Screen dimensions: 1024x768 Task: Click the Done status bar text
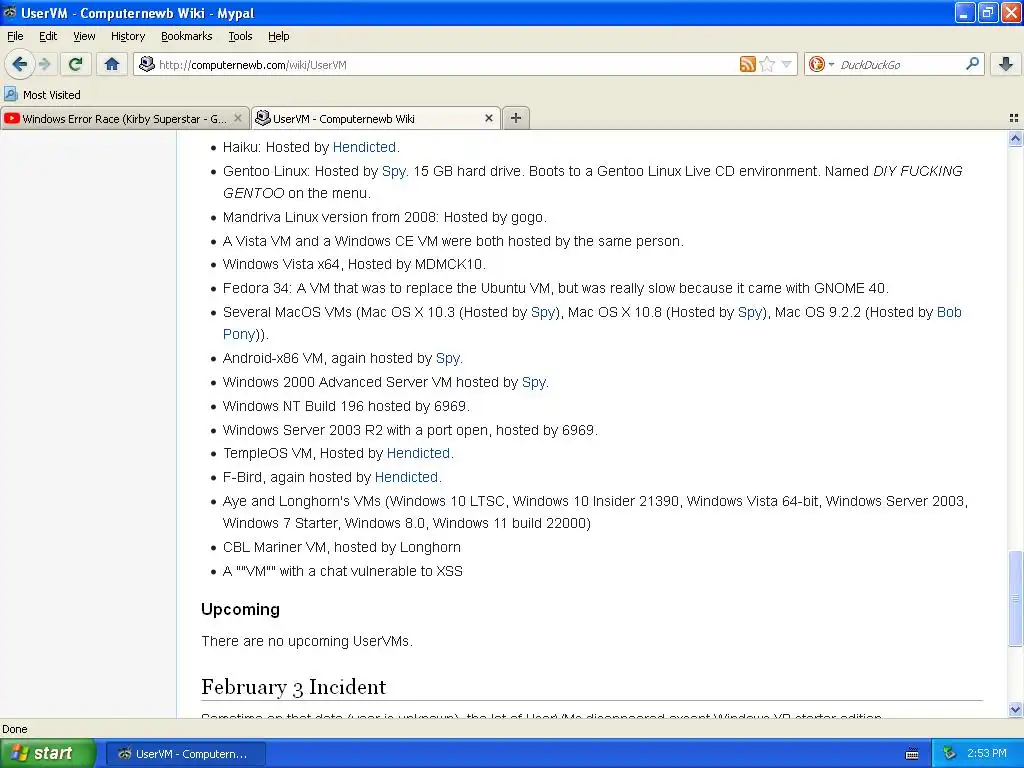15,729
